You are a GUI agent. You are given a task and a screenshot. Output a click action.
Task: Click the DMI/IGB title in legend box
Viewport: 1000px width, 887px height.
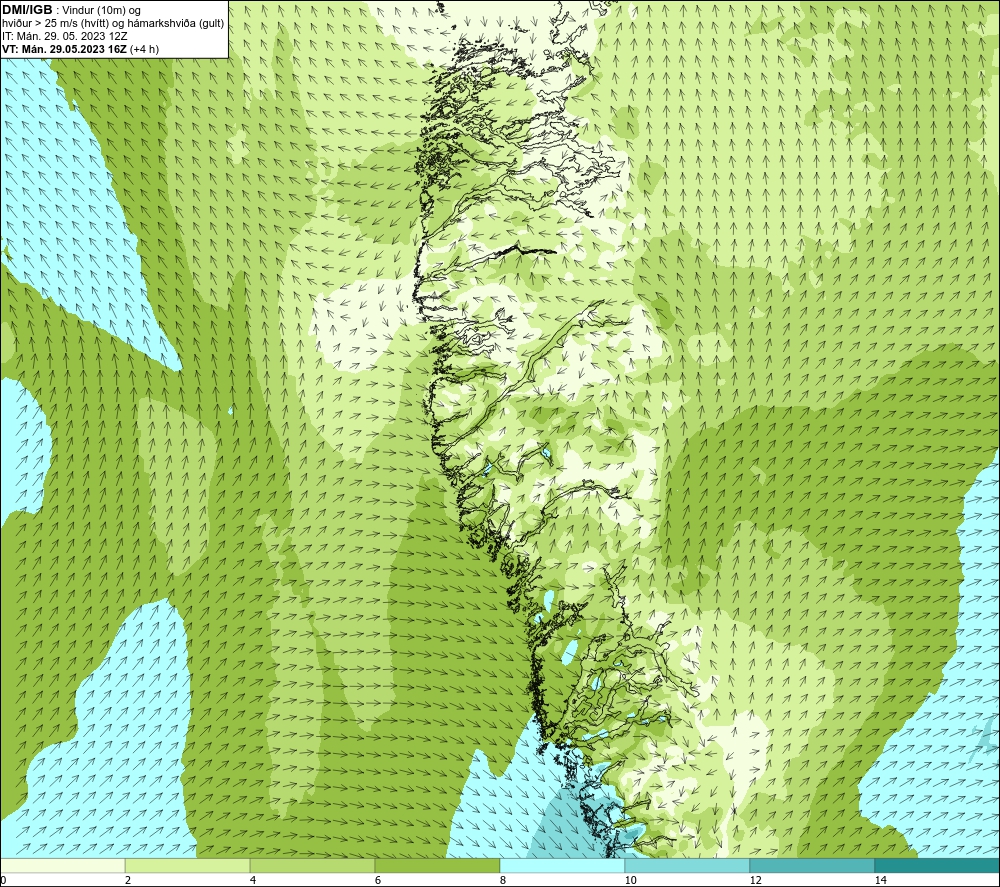tap(27, 10)
